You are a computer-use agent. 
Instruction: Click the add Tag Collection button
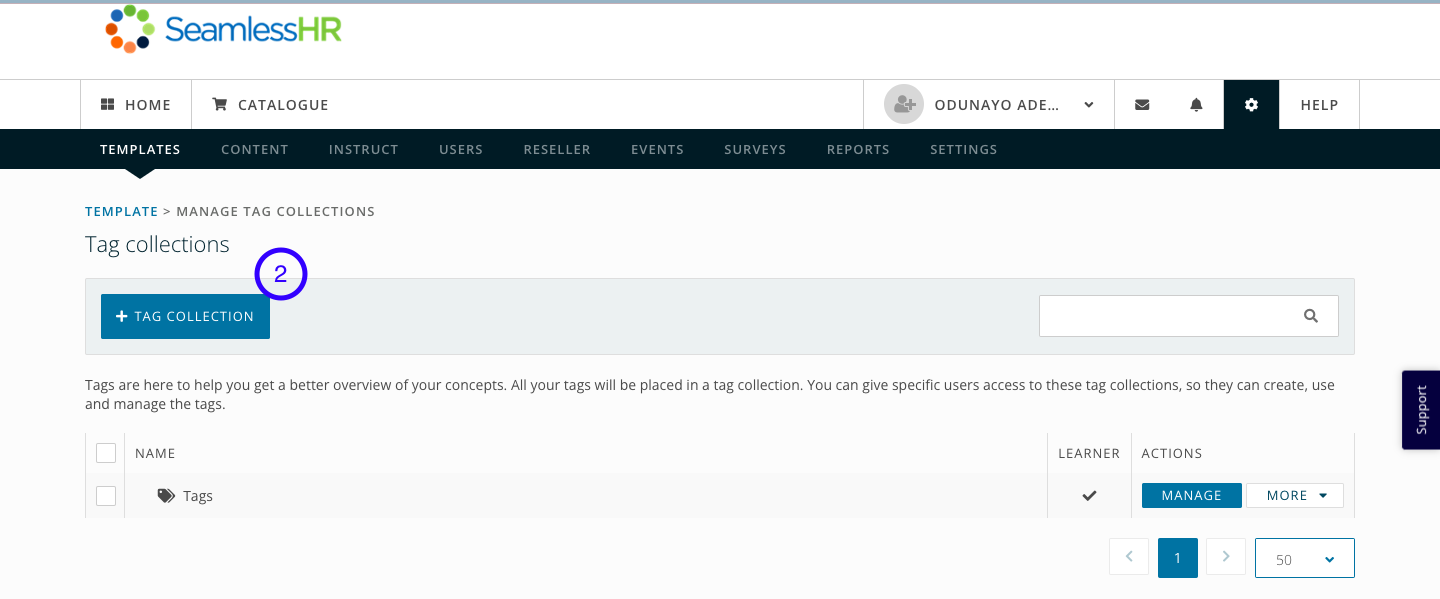pyautogui.click(x=185, y=317)
